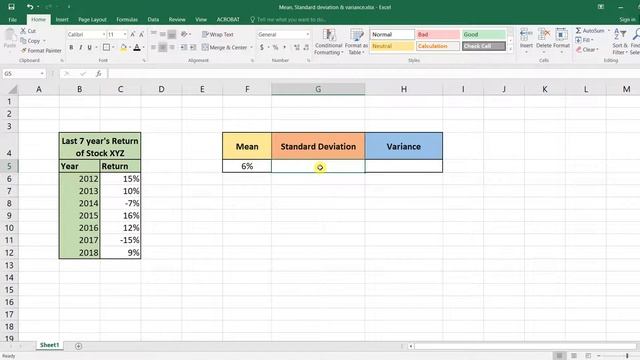The image size is (640, 360).
Task: Toggle underline formatting
Action: coord(89,48)
